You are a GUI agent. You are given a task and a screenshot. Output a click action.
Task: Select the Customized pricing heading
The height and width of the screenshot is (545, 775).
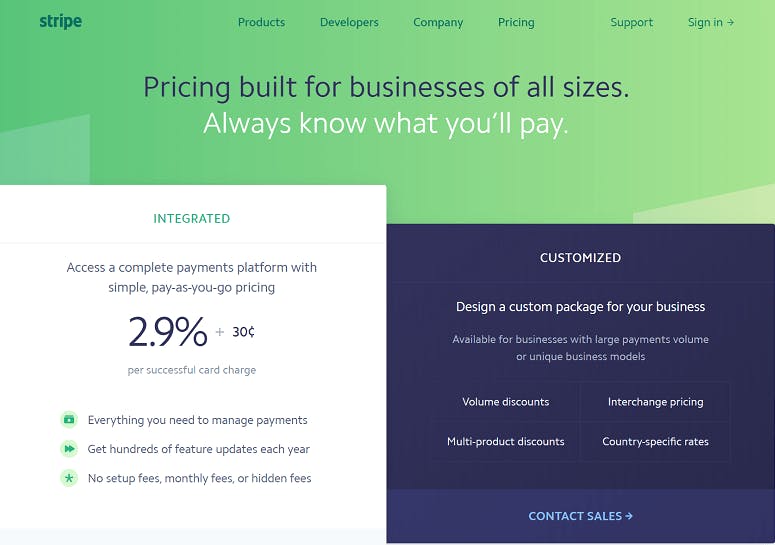pos(580,257)
